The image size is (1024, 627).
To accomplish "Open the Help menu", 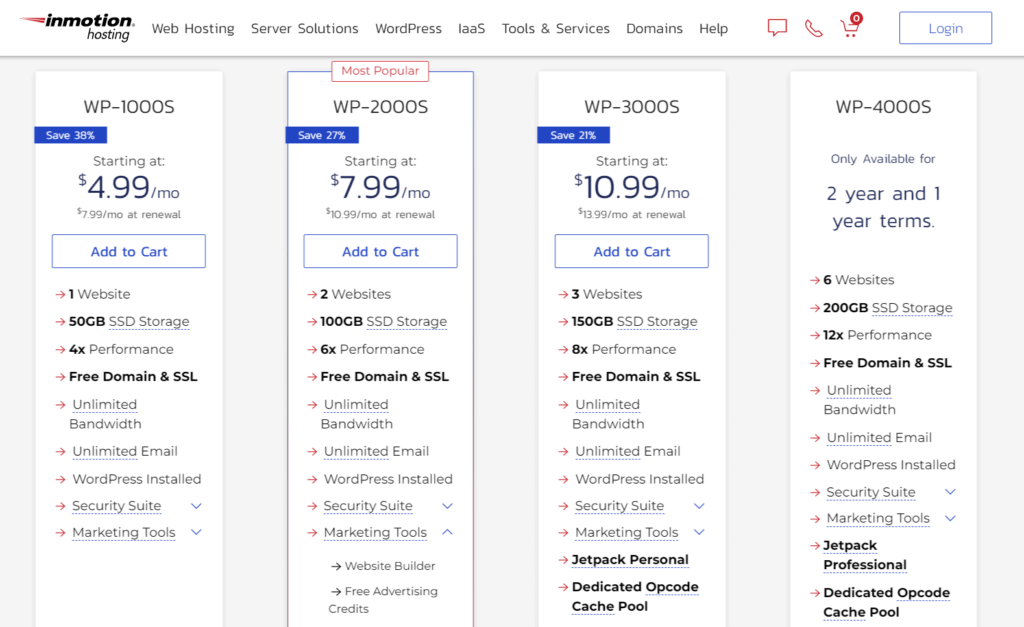I will coord(713,29).
